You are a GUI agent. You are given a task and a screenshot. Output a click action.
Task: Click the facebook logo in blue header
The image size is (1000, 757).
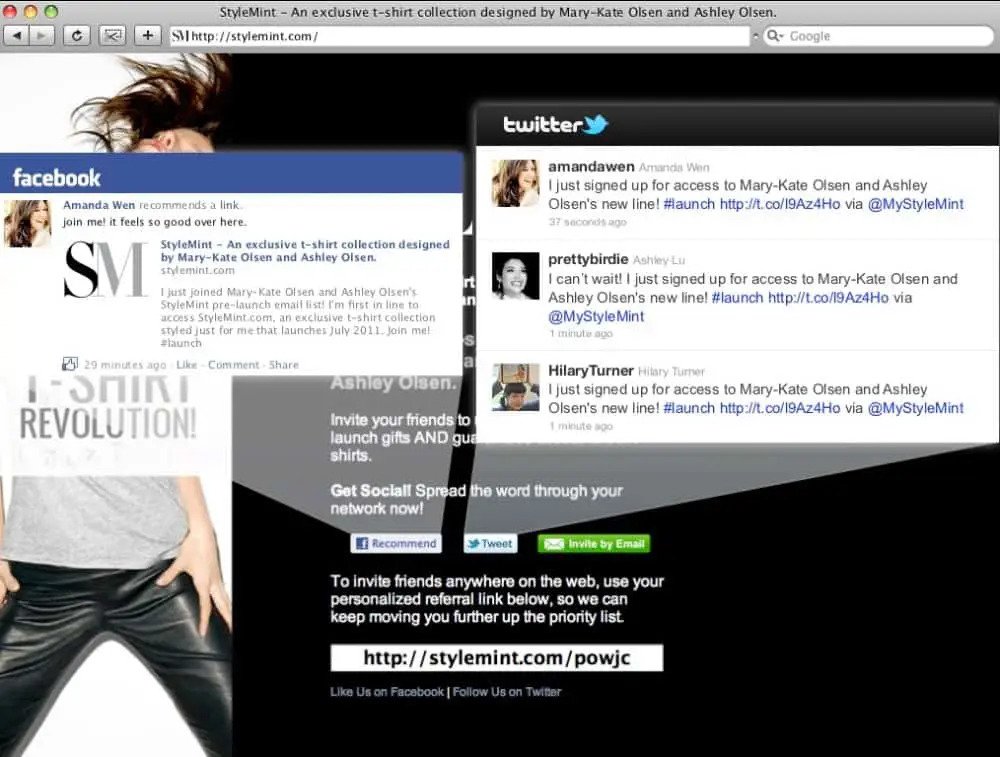click(x=57, y=177)
